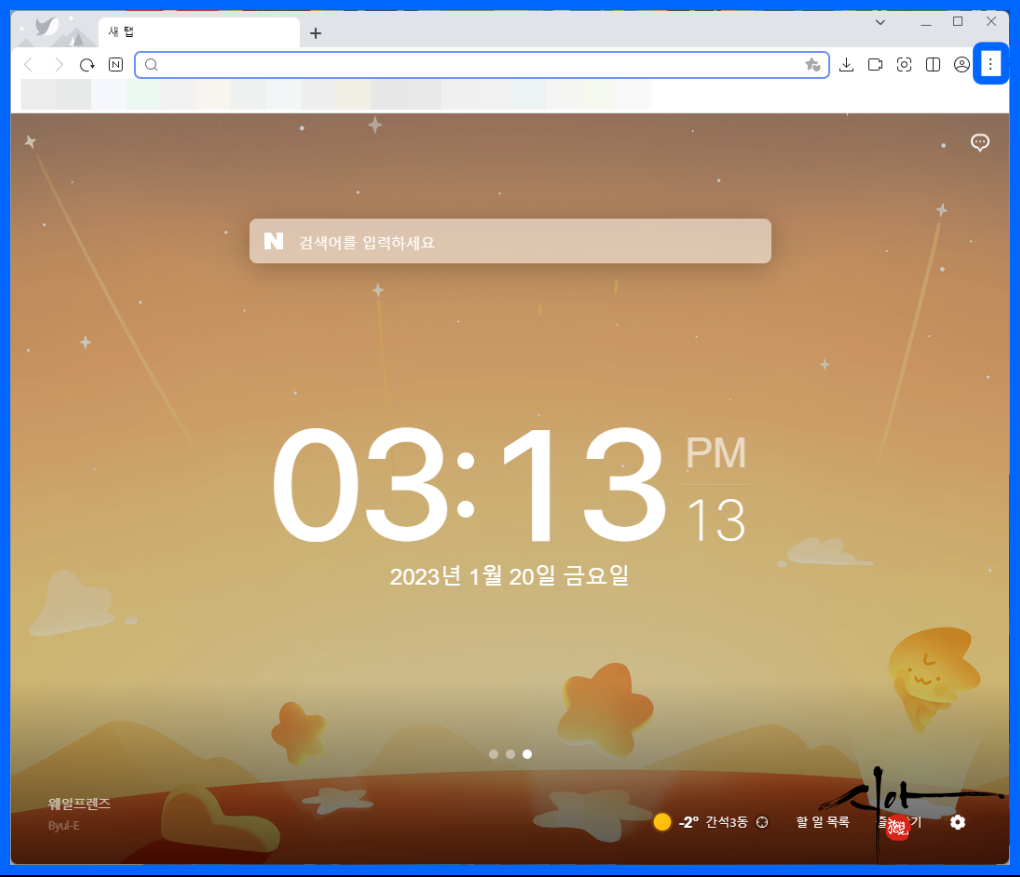Select the 새 탭 tab
Image resolution: width=1020 pixels, height=877 pixels.
tap(199, 32)
